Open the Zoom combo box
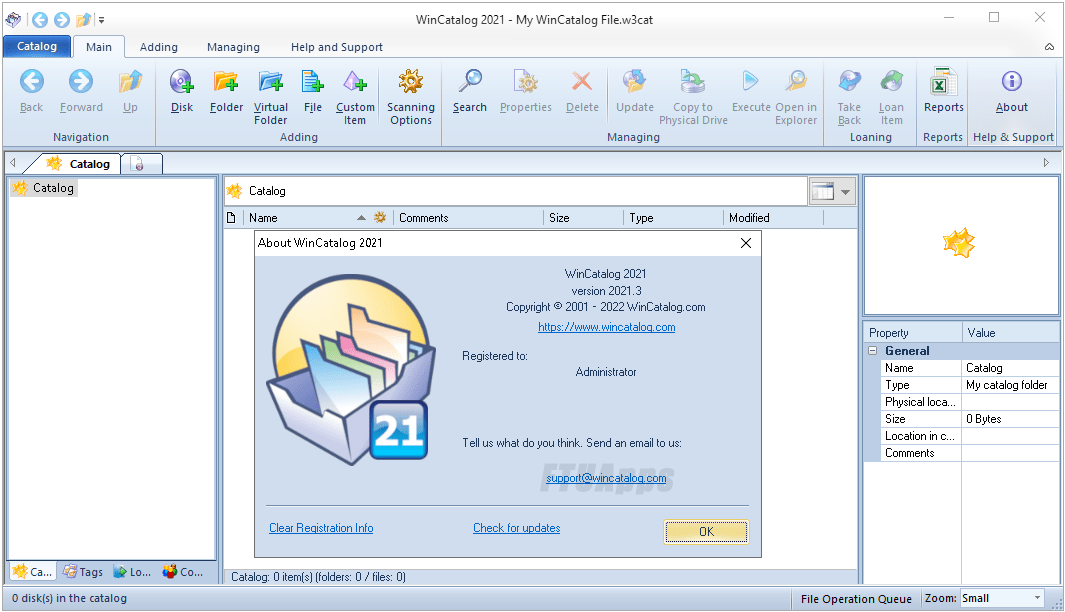This screenshot has height=612, width=1065. pyautogui.click(x=1002, y=598)
